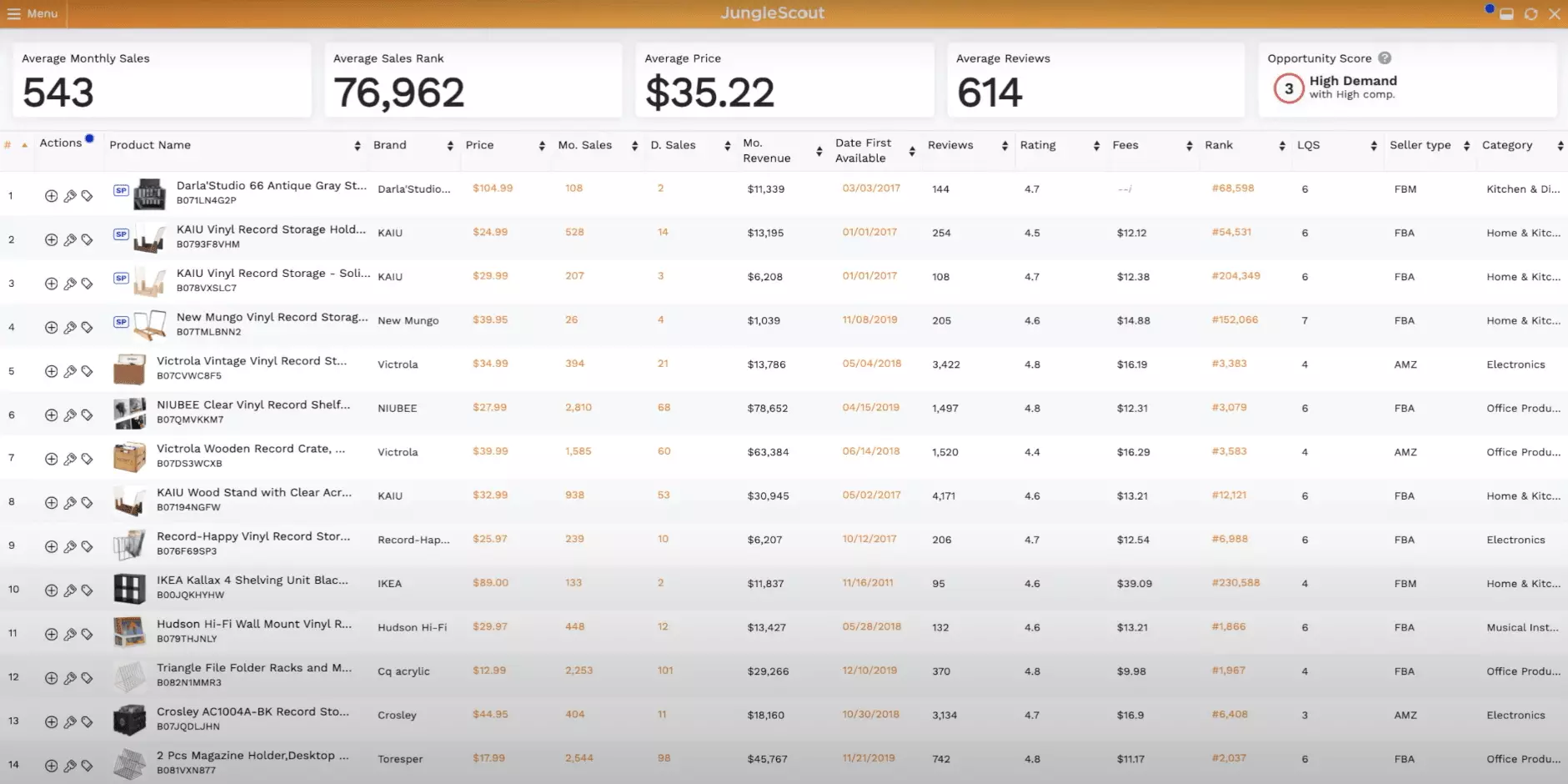Image resolution: width=1568 pixels, height=784 pixels.
Task: Sort by Product Name column arrows
Action: (358, 146)
